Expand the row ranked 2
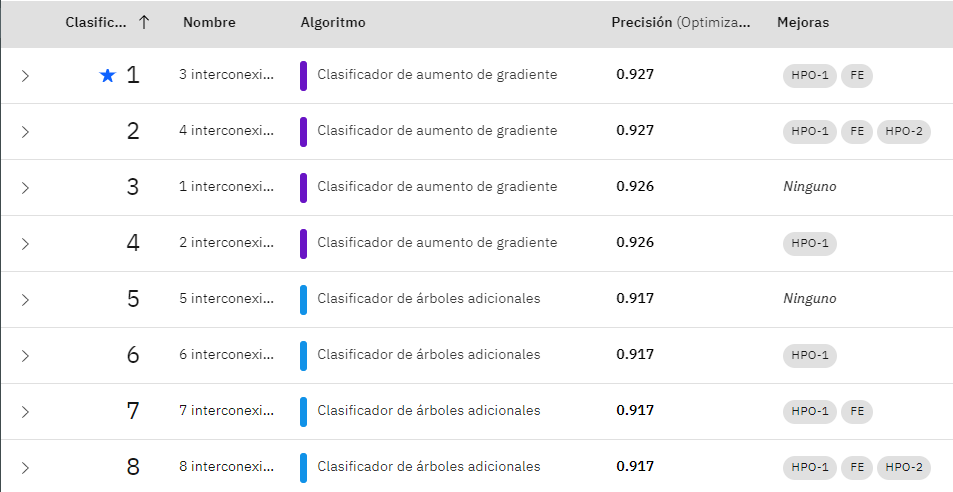Screen dimensions: 953x492 [x=25, y=132]
